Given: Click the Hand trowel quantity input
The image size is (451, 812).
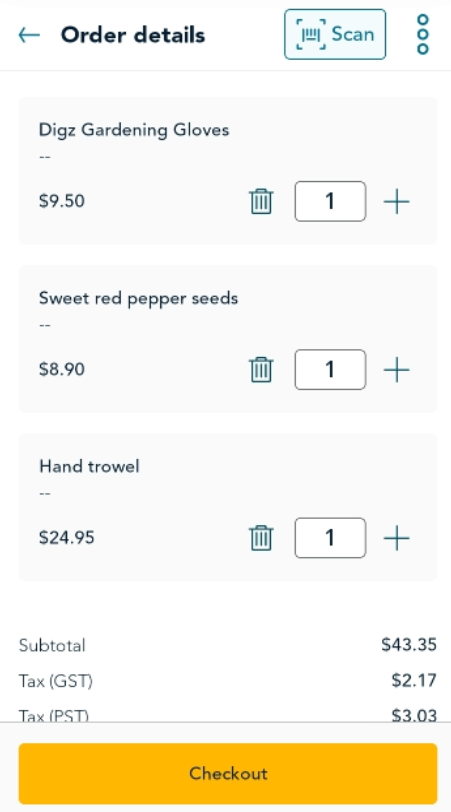Looking at the screenshot, I should tap(330, 538).
